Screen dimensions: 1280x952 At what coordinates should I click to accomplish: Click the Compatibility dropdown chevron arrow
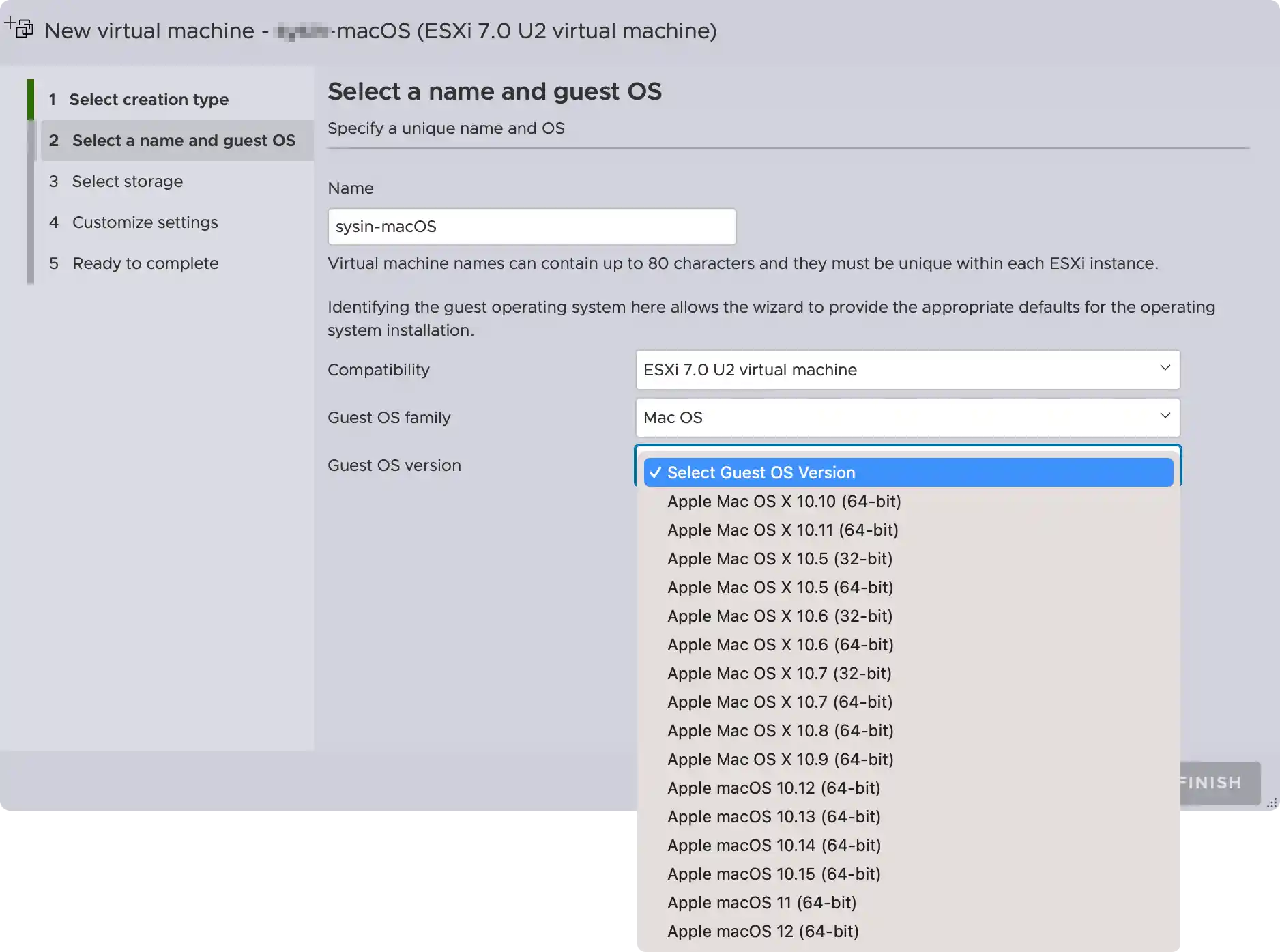coord(1165,369)
